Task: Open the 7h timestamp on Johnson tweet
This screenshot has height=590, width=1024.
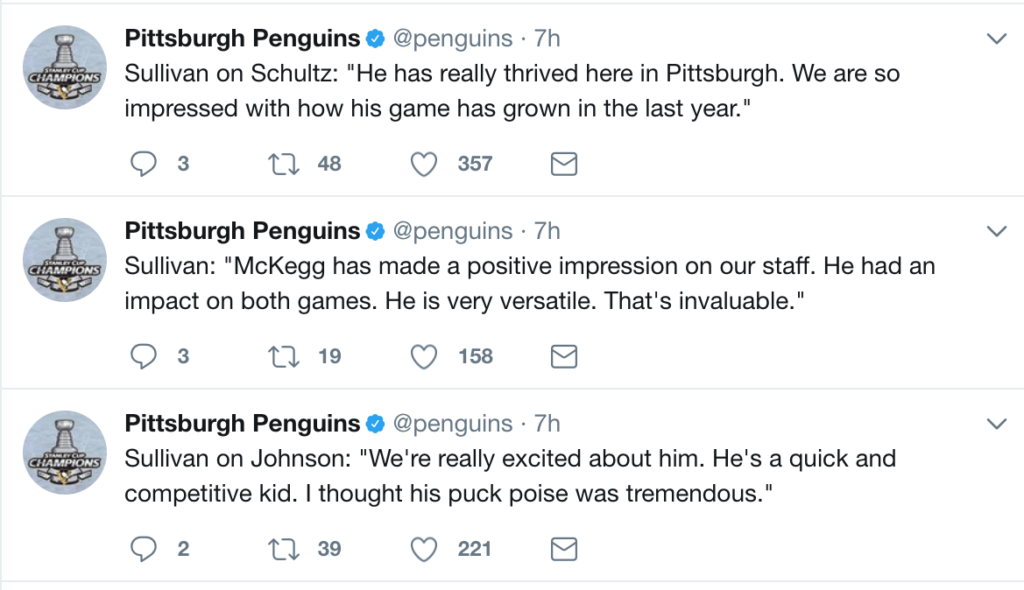Action: click(547, 423)
